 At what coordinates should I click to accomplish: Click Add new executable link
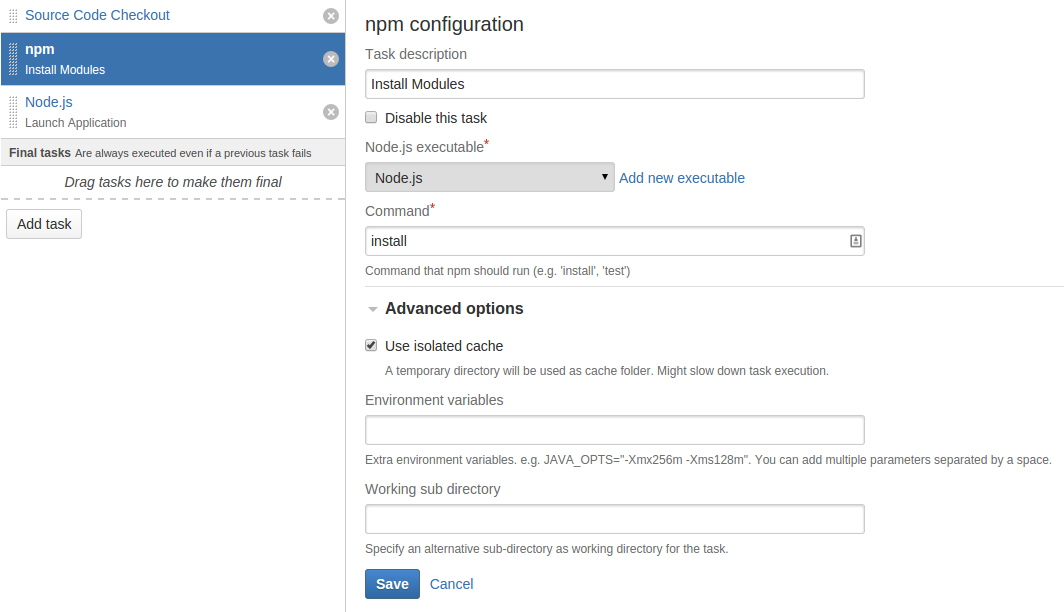coord(681,178)
